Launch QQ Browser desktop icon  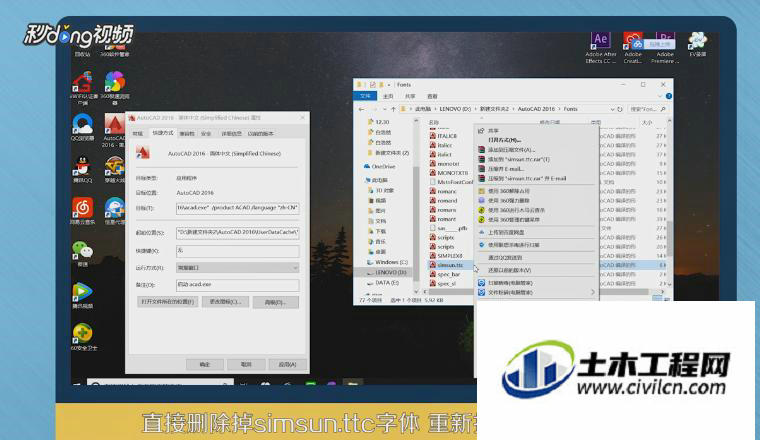[x=83, y=127]
